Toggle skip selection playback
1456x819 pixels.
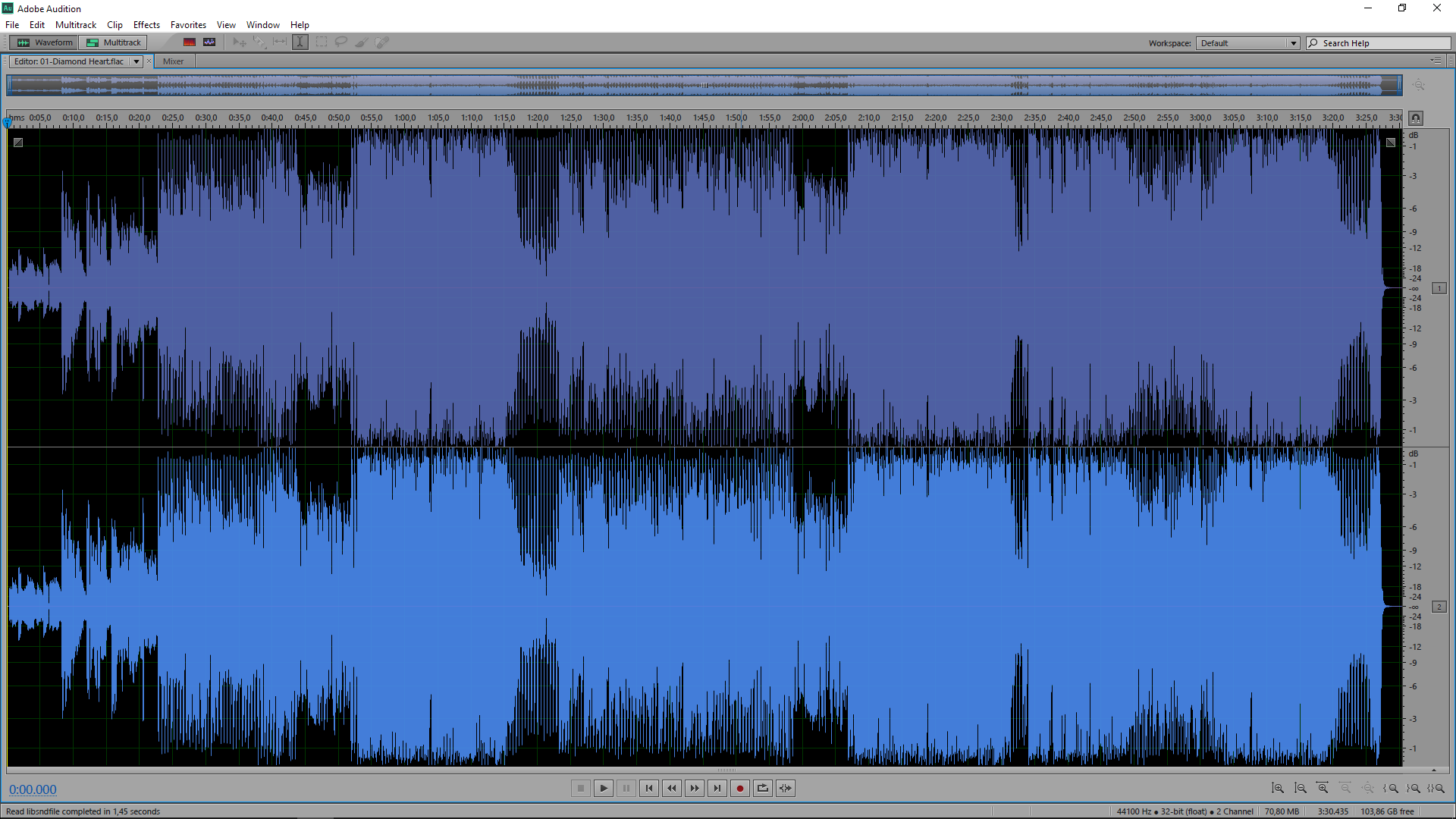click(x=786, y=789)
